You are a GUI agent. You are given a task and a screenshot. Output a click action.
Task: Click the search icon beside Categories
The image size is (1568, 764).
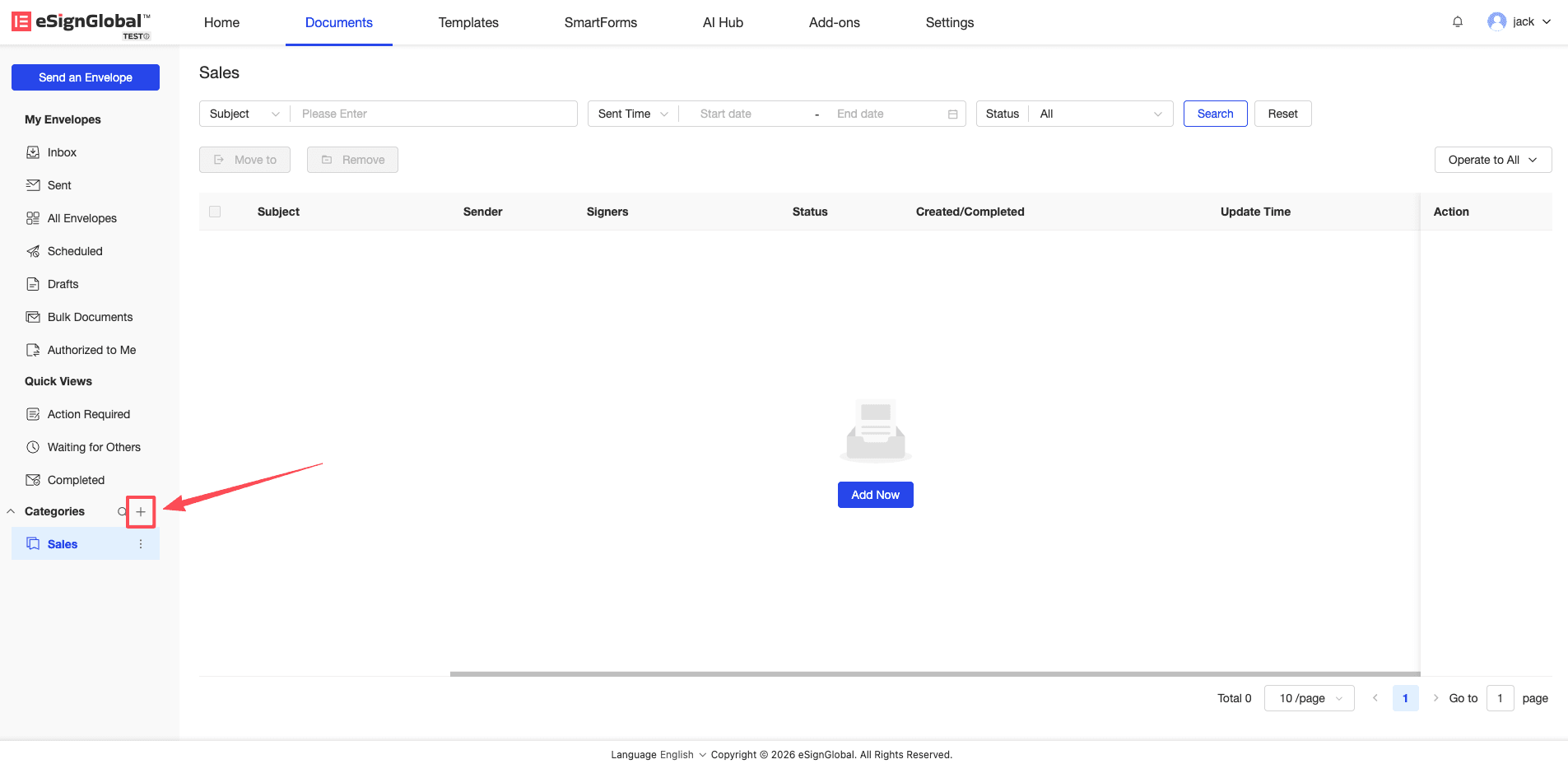coord(122,512)
